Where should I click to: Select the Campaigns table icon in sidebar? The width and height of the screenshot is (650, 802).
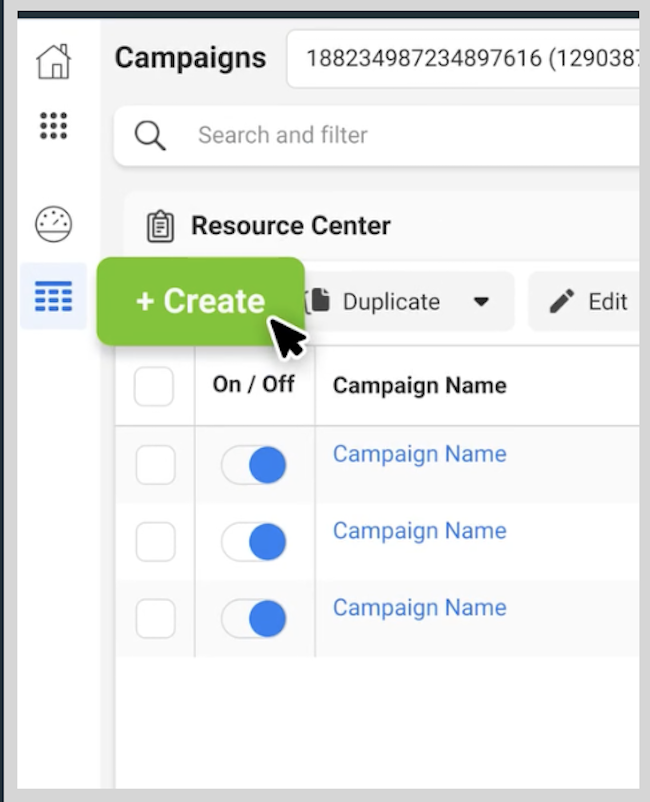tap(53, 296)
